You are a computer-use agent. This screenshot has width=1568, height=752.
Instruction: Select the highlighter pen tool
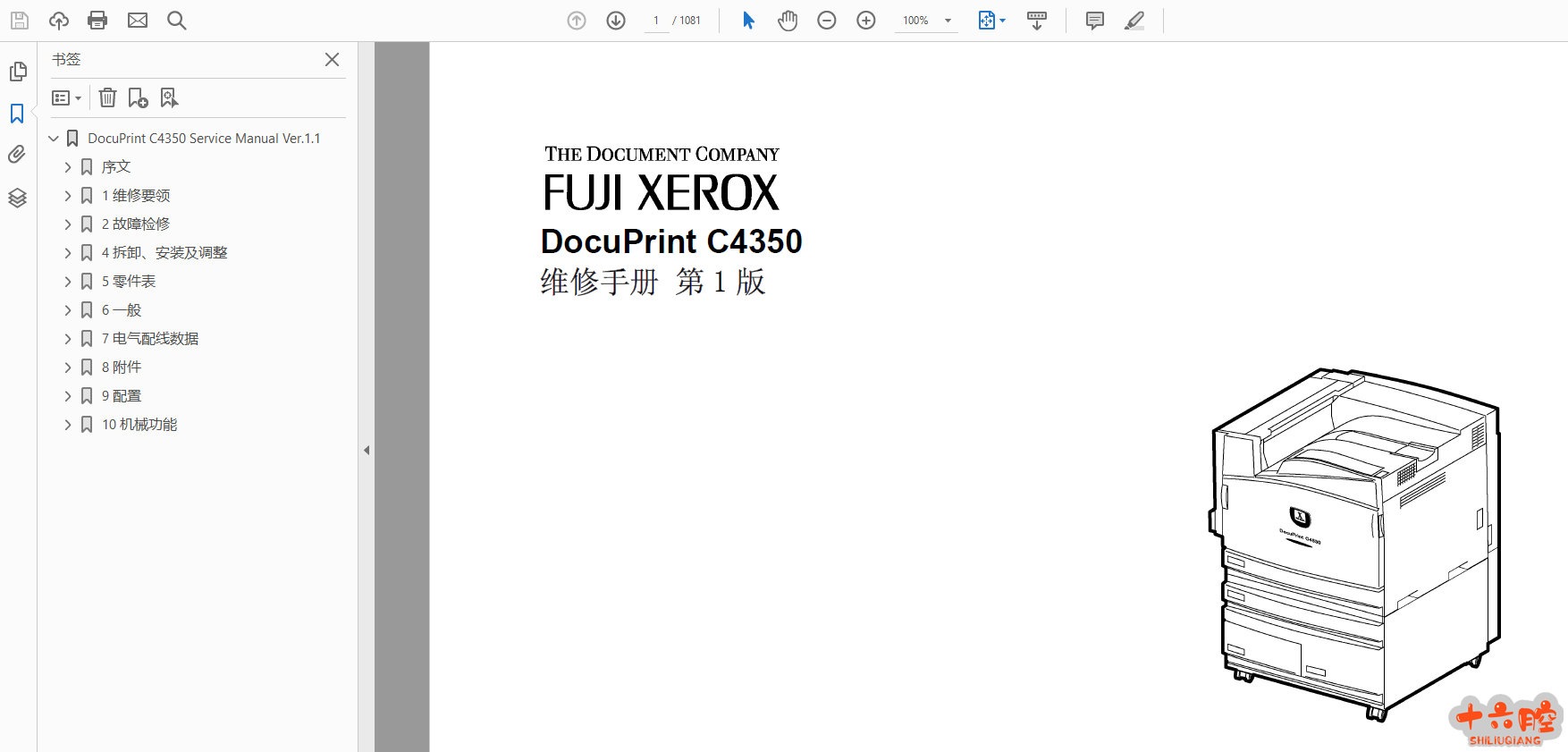click(1134, 21)
